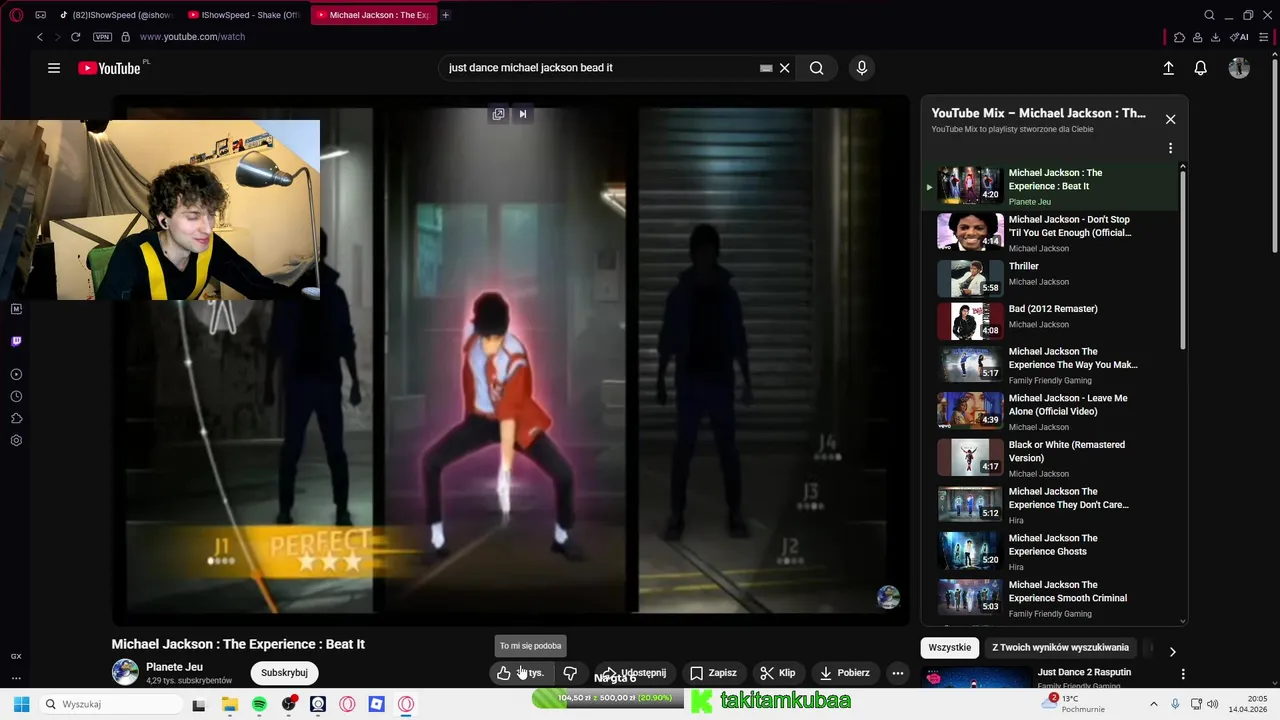The height and width of the screenshot is (720, 1280).
Task: Open Opera easy setup sliders icon
Action: click(x=1266, y=37)
